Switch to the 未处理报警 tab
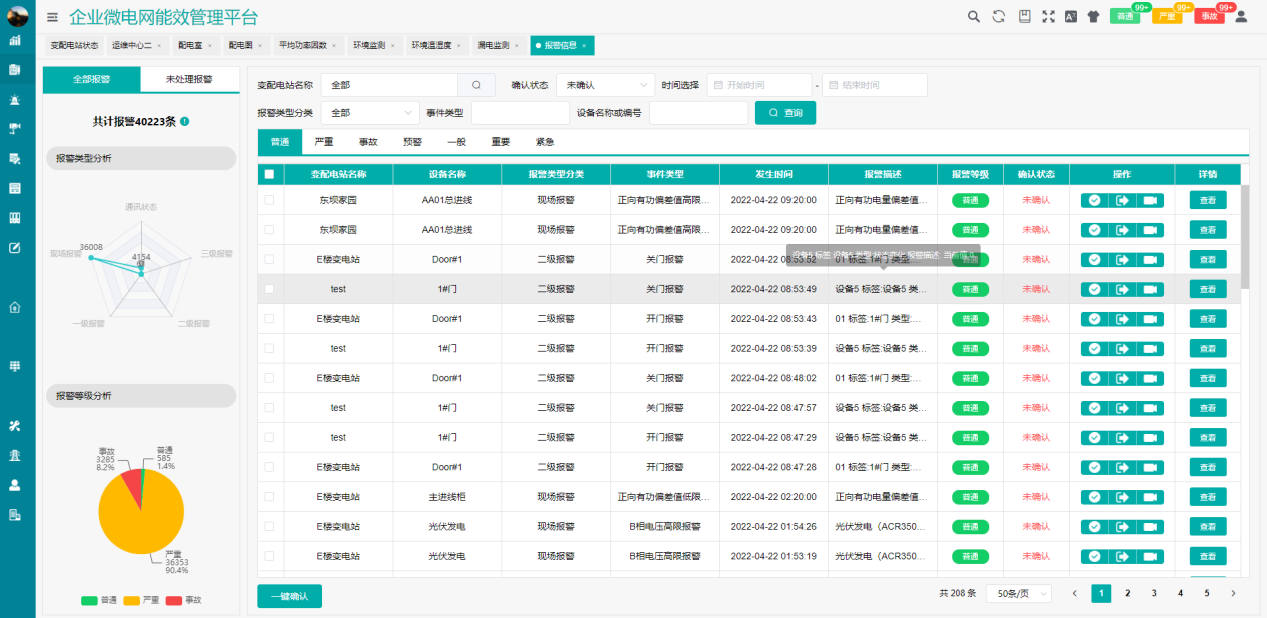The height and width of the screenshot is (618, 1267). click(189, 79)
